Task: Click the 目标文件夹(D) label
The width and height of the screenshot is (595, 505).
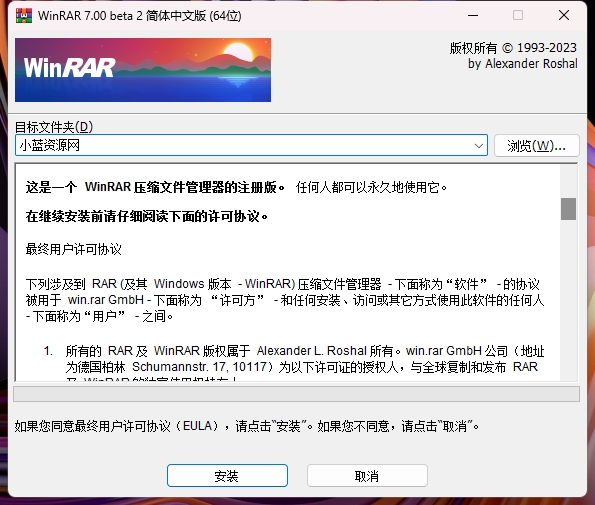Action: [54, 127]
